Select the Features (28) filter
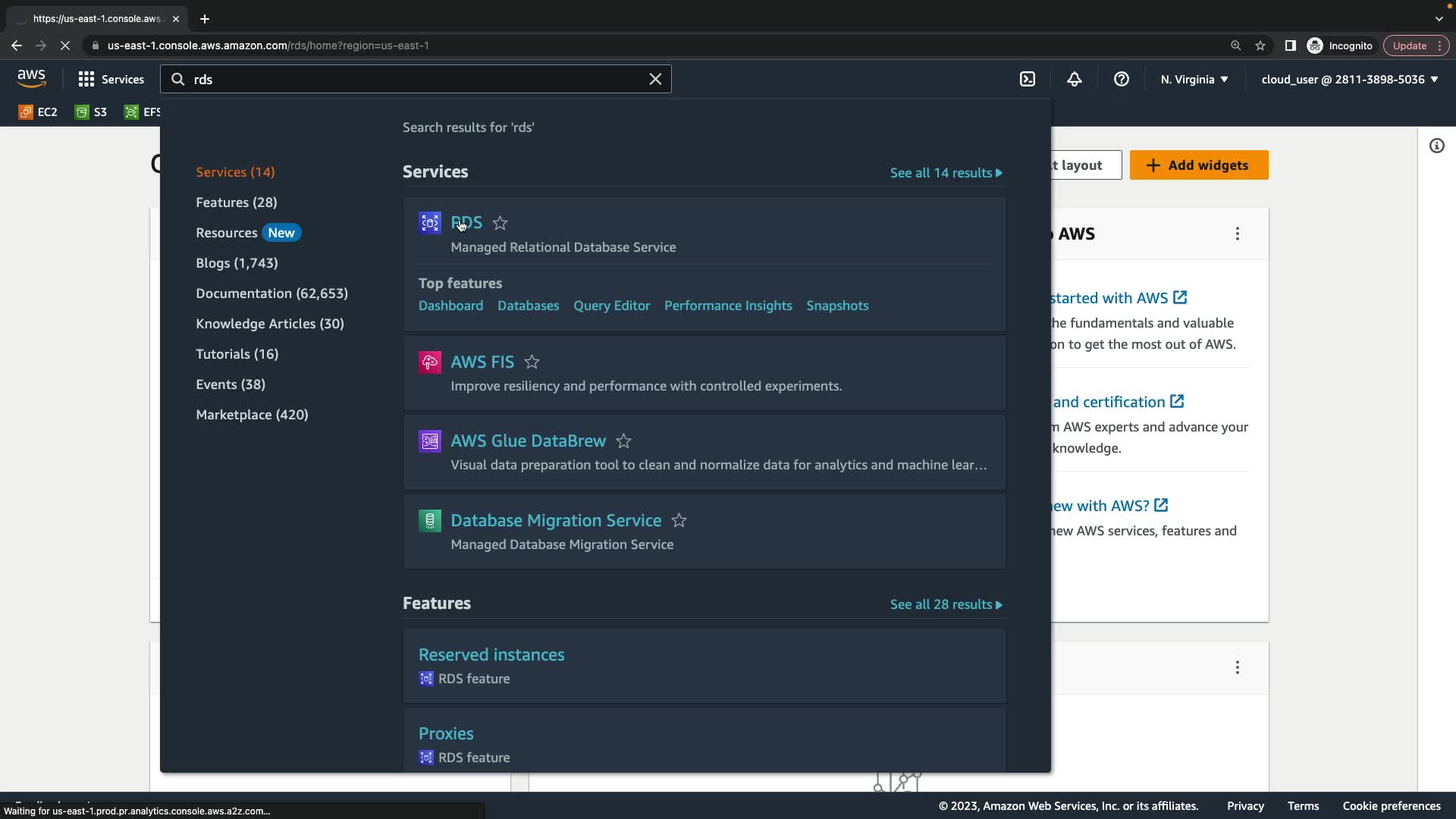Viewport: 1456px width, 819px height. pos(236,202)
